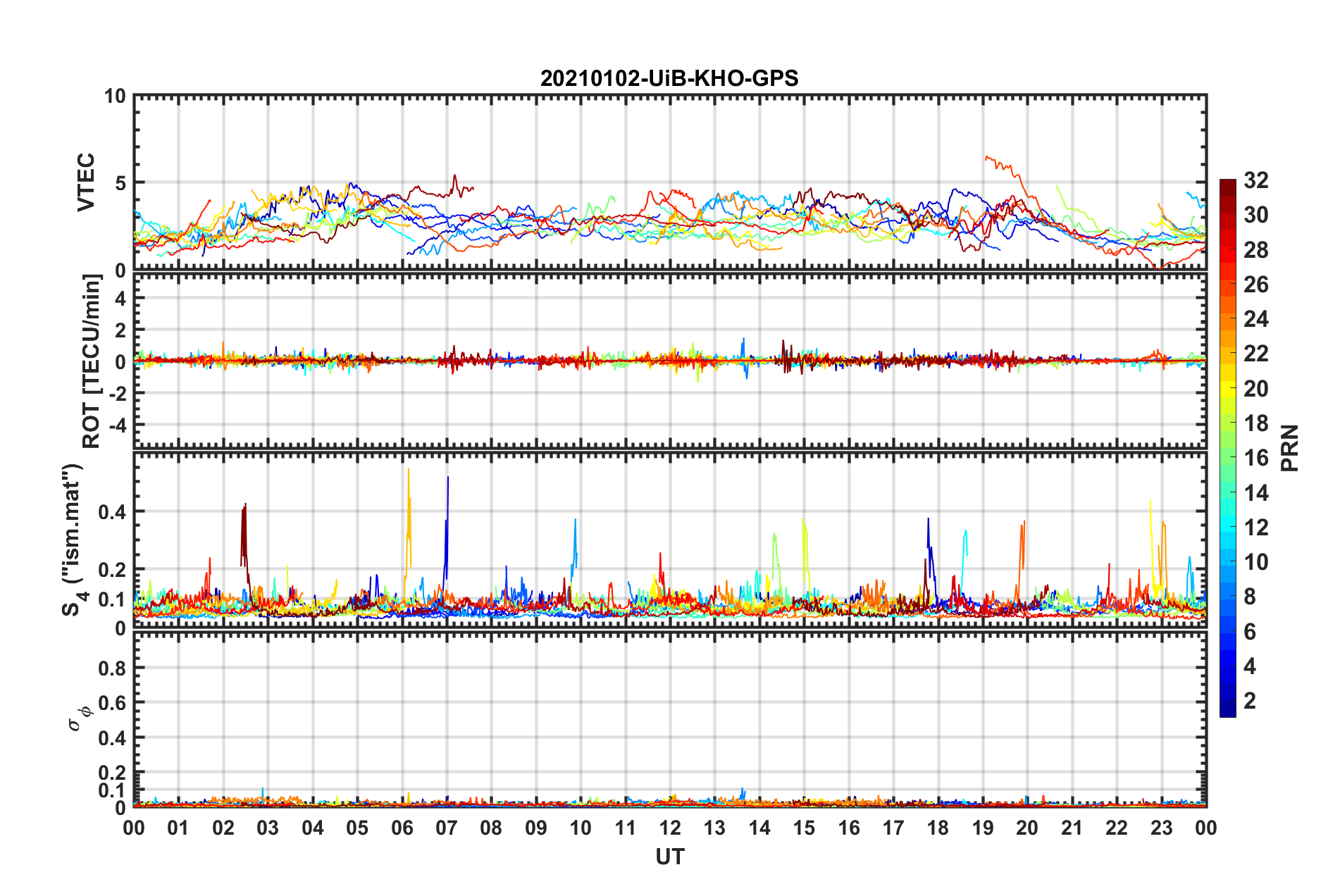Click the VTEC axis label

pos(86,182)
